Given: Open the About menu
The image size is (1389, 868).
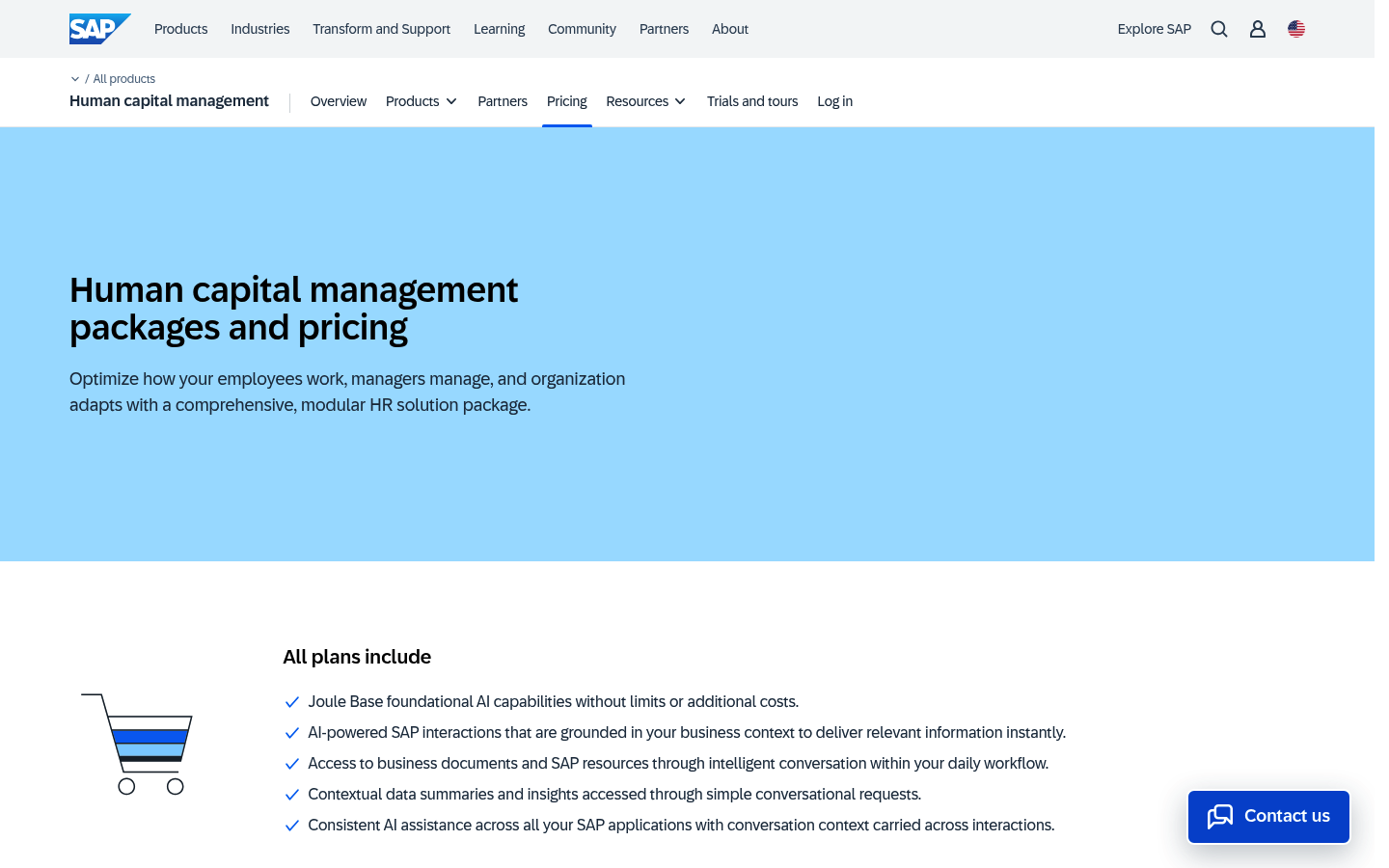Looking at the screenshot, I should (730, 29).
